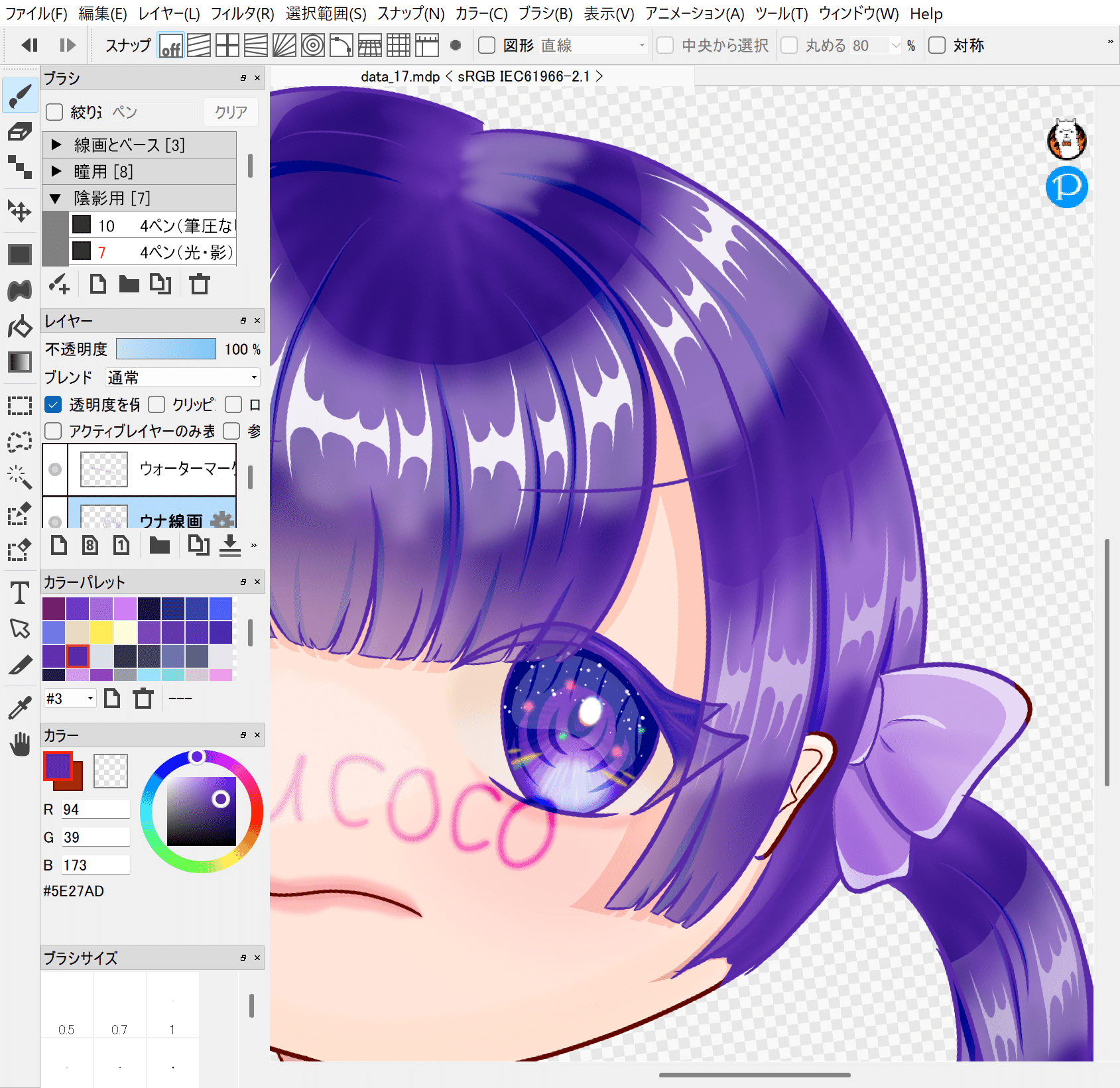Uncheck the 透明度を保護 checkbox
The height and width of the screenshot is (1088, 1120).
[x=53, y=404]
